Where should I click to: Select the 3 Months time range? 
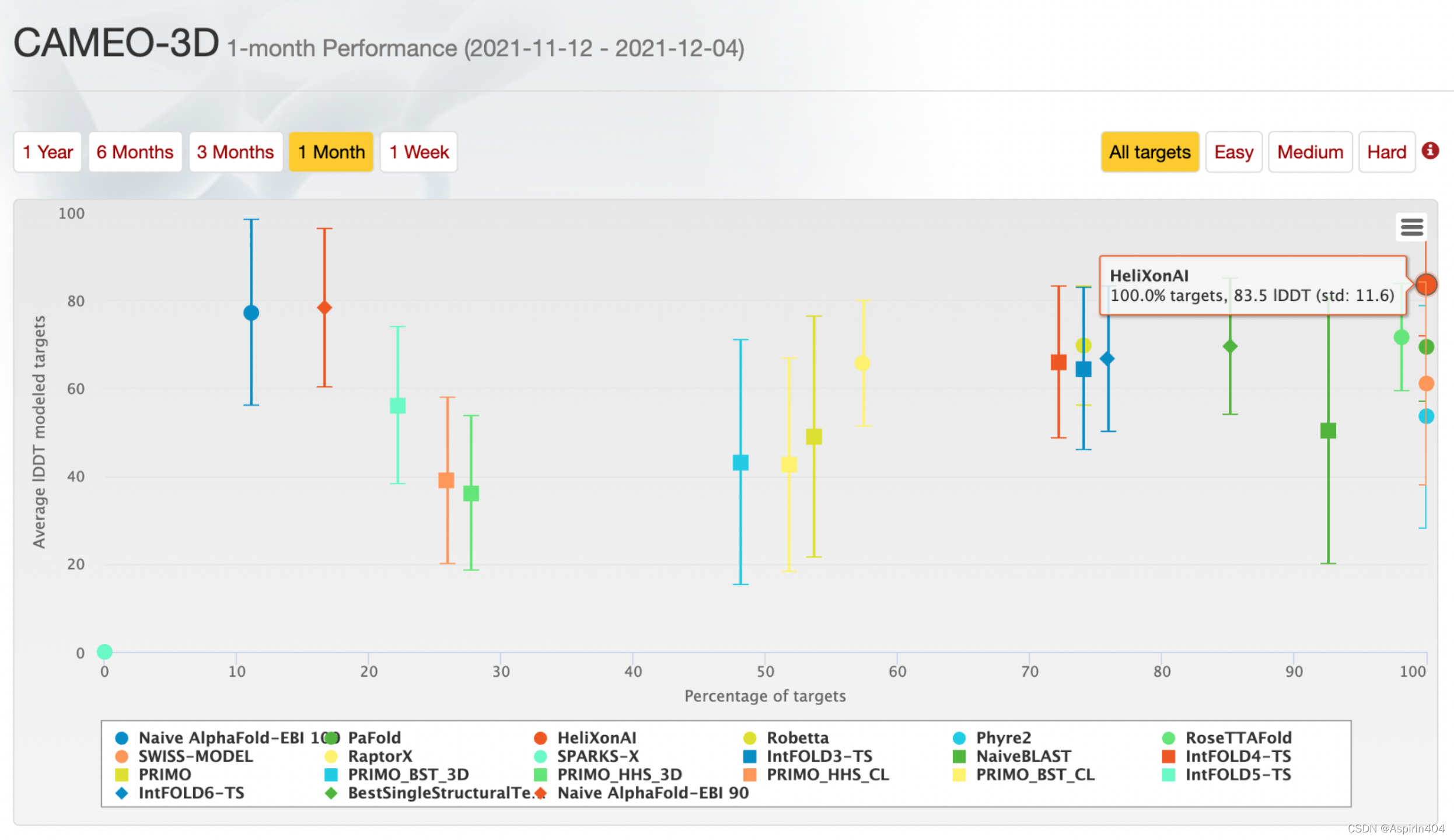tap(235, 152)
